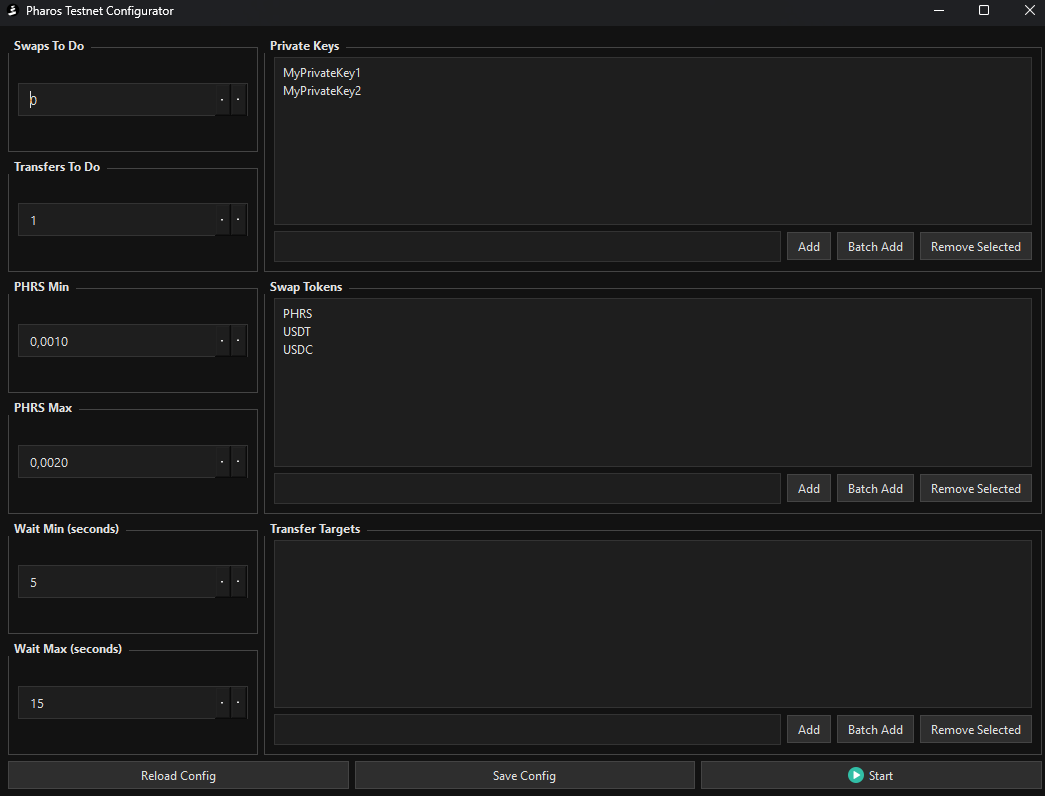
Task: Add a new private key with Add
Action: (808, 247)
